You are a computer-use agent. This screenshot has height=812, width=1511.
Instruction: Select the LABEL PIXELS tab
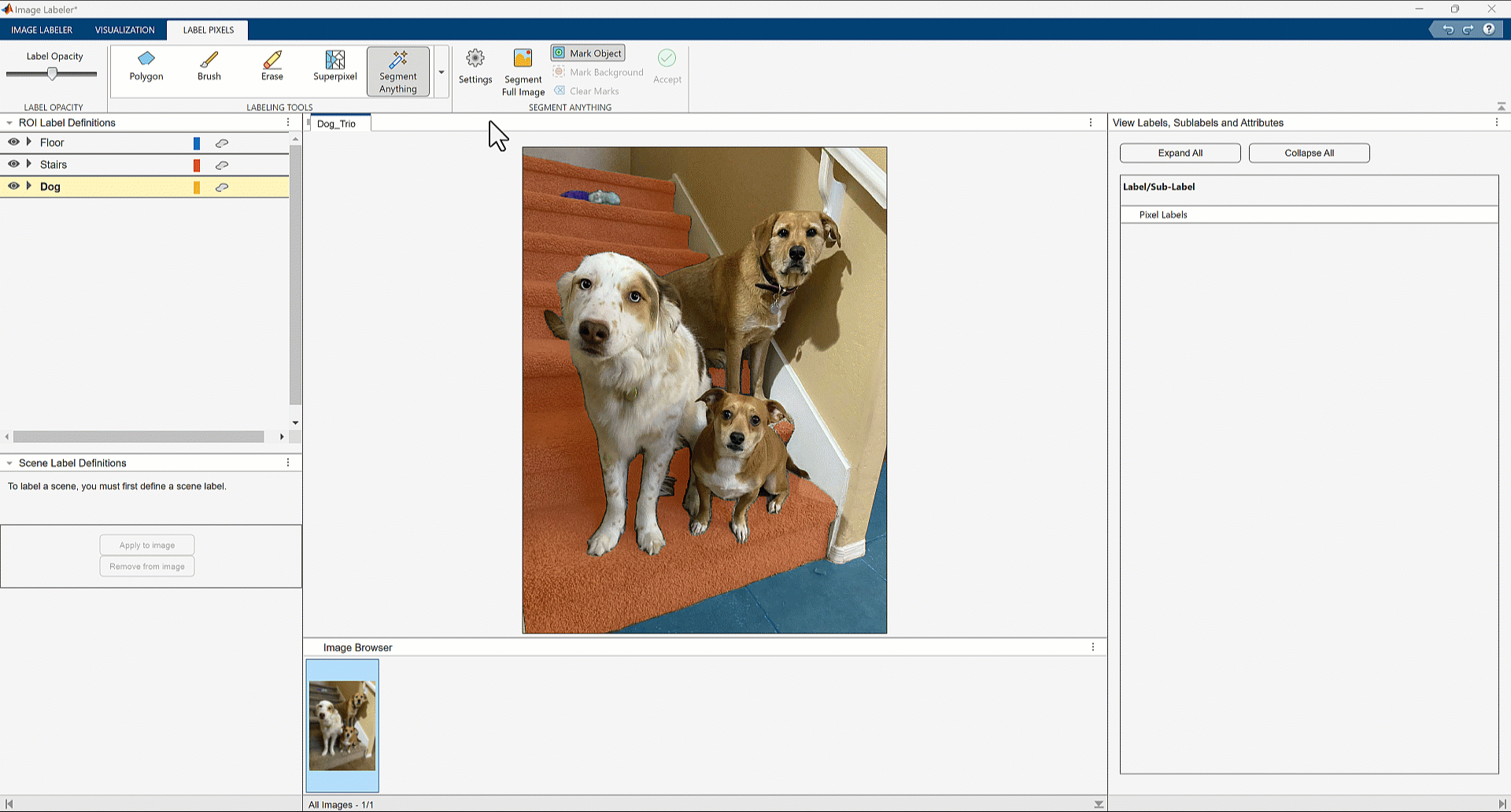pyautogui.click(x=209, y=30)
